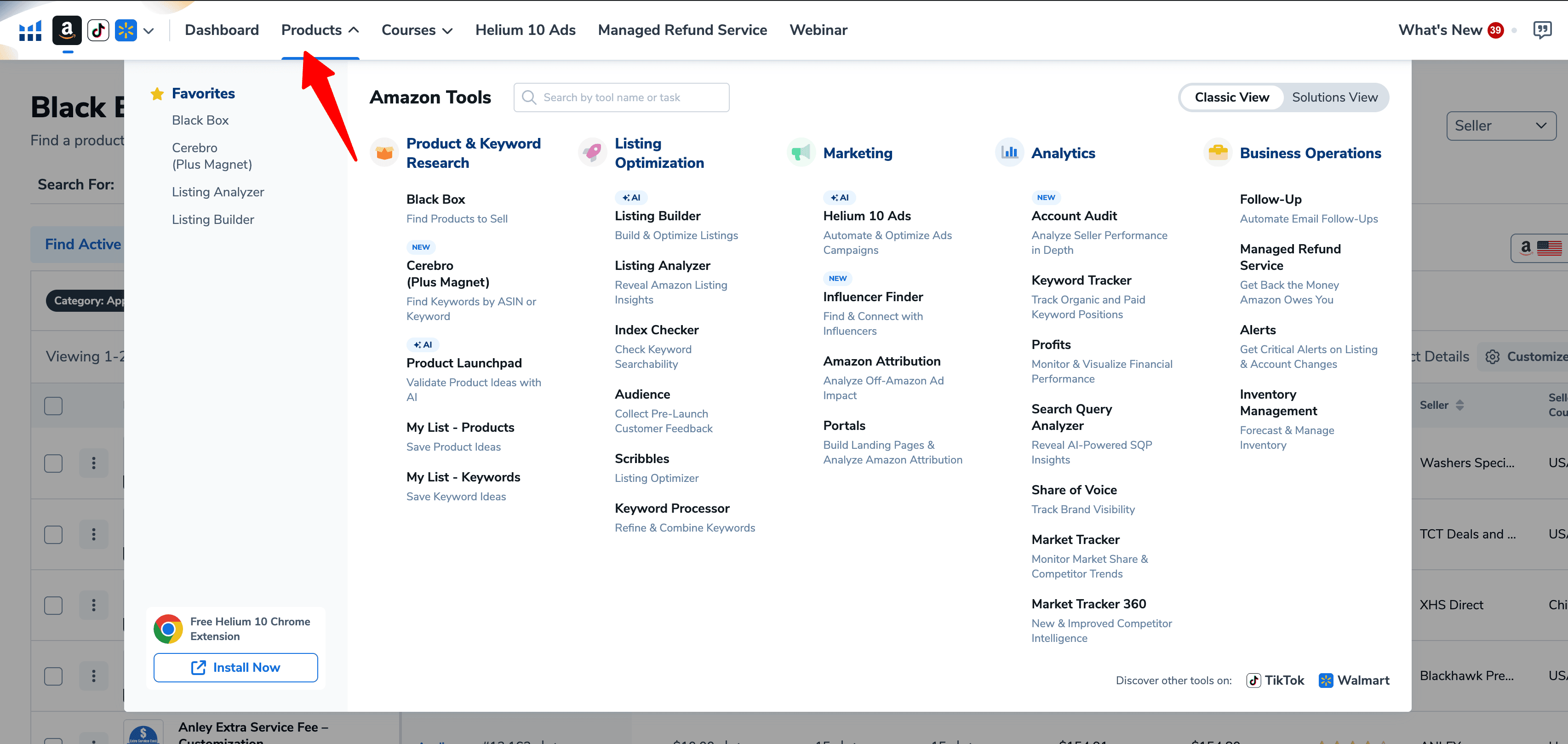1568x744 pixels.
Task: Expand the marketplace selector chevron
Action: click(x=149, y=30)
